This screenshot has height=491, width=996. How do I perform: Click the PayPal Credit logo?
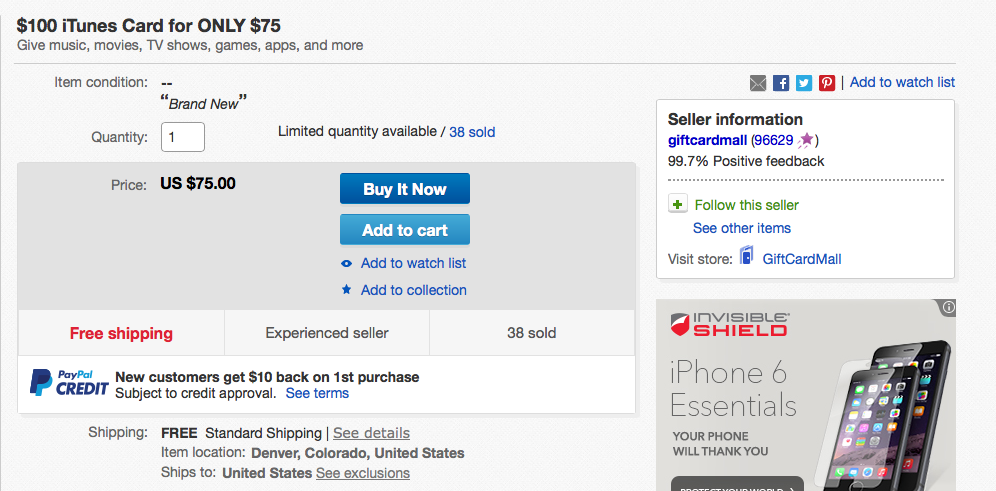coord(68,383)
